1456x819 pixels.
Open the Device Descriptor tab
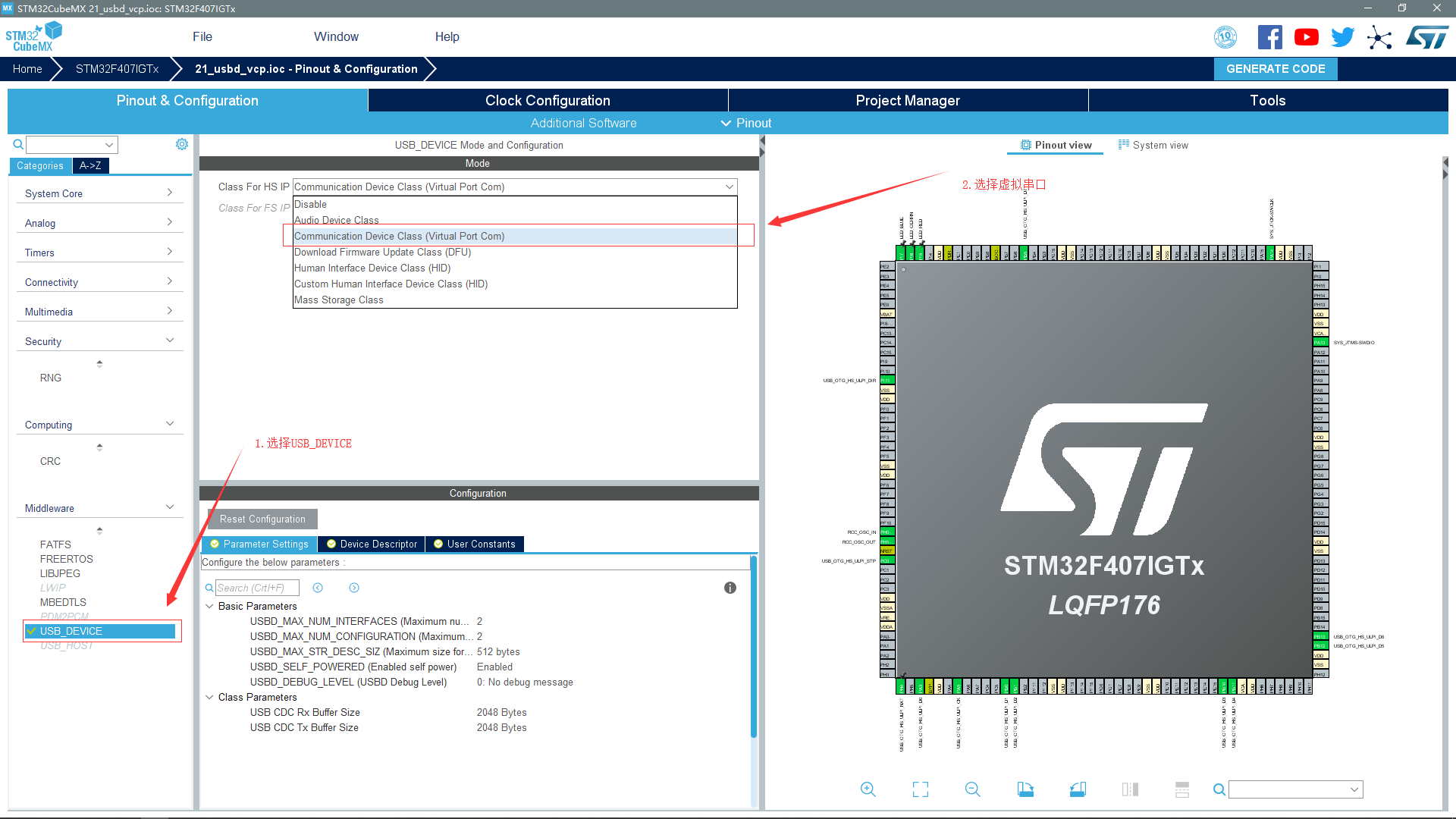[x=372, y=544]
